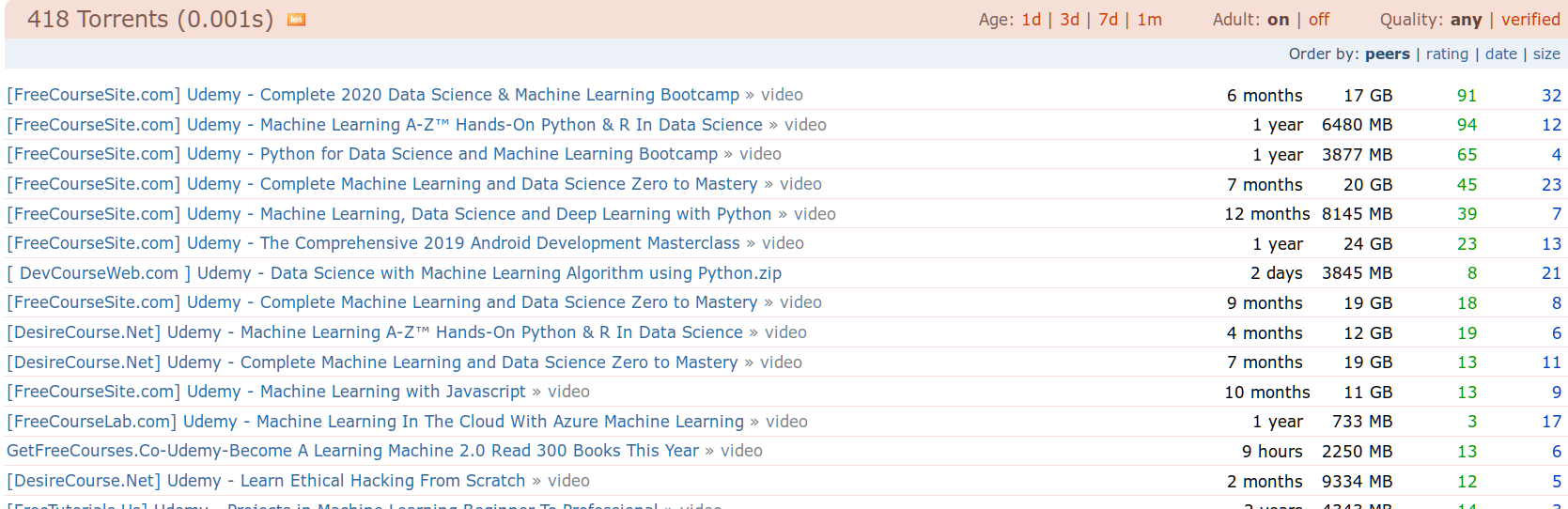1568x509 pixels.
Task: Set quality filter to verified
Action: tap(1530, 20)
